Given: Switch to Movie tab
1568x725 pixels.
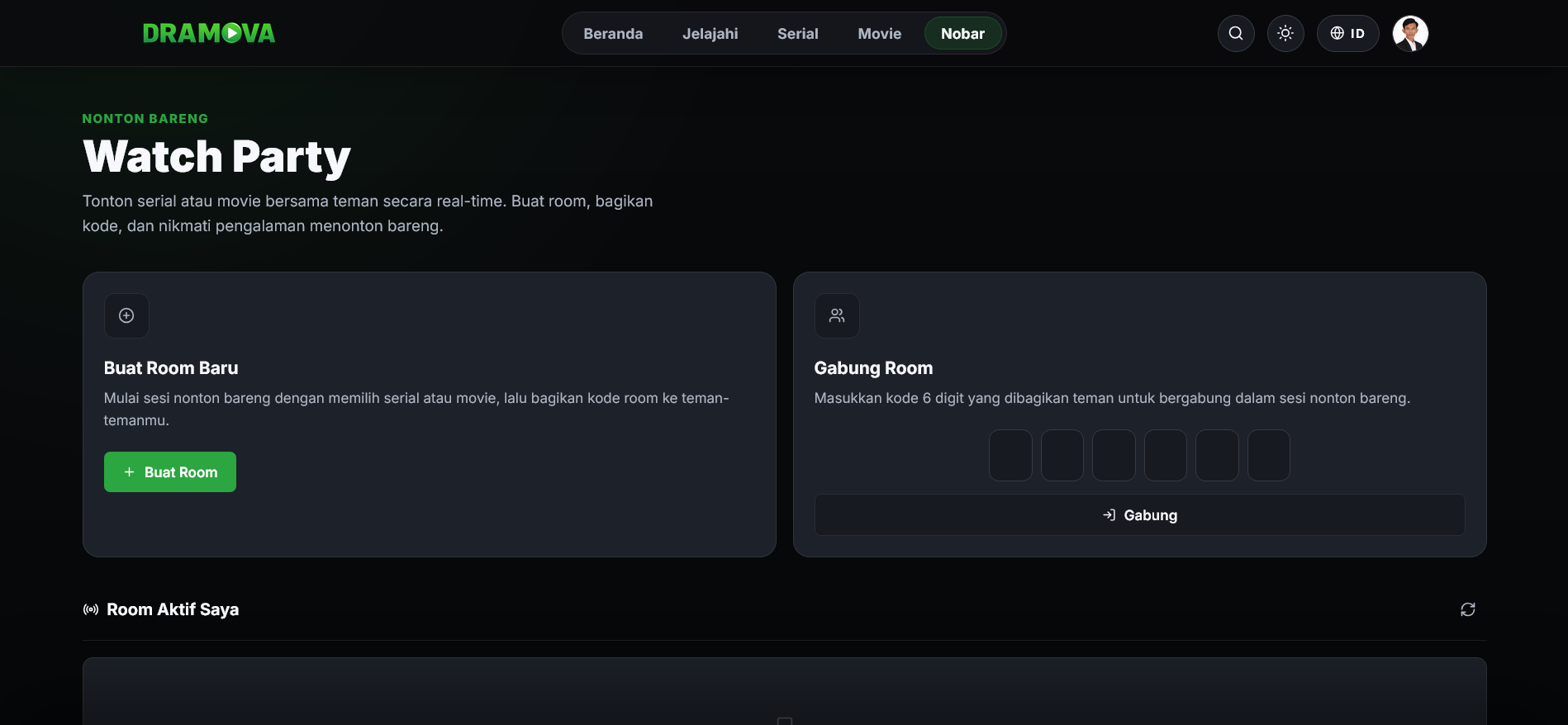Looking at the screenshot, I should click(x=880, y=34).
